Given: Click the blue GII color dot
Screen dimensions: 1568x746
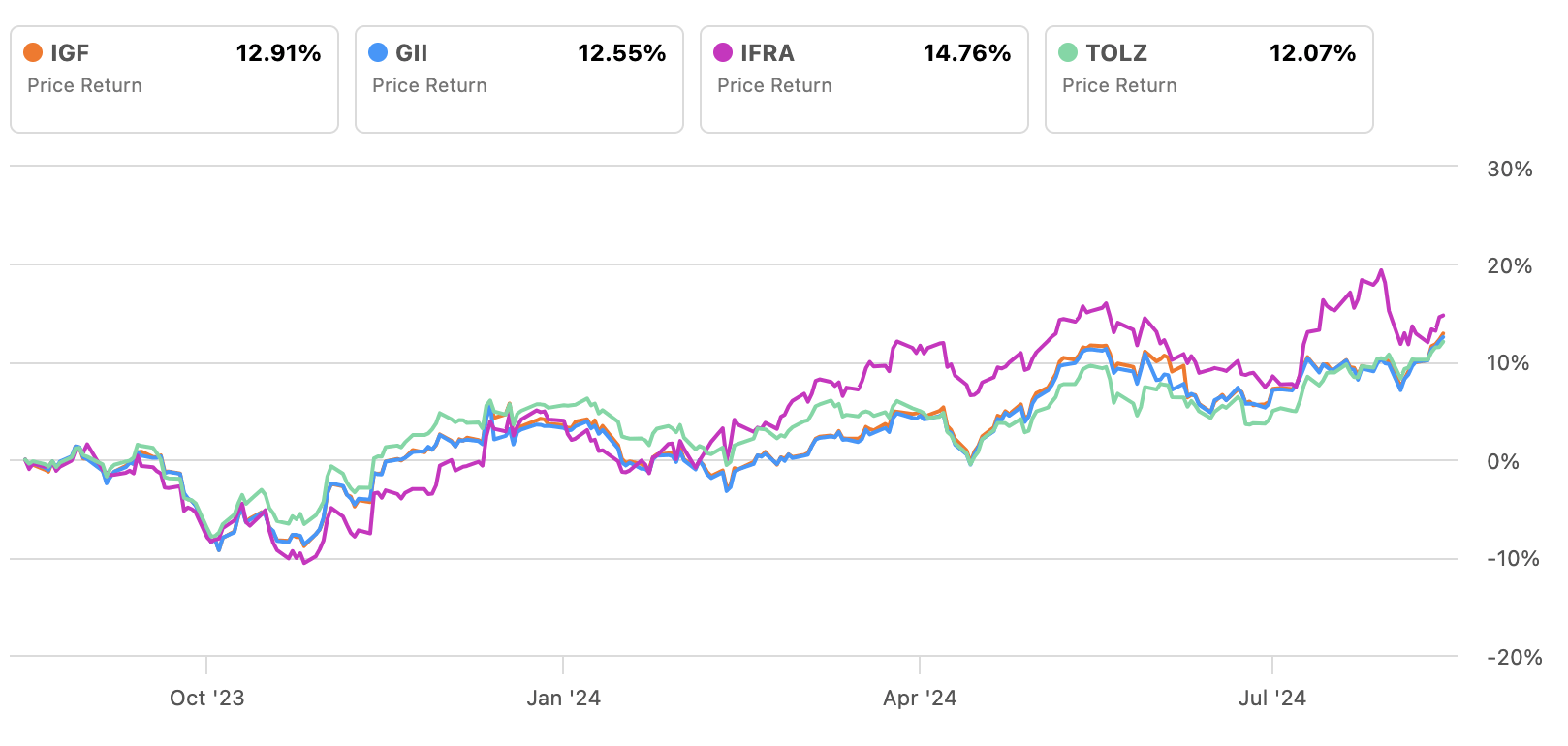Looking at the screenshot, I should coord(378,53).
